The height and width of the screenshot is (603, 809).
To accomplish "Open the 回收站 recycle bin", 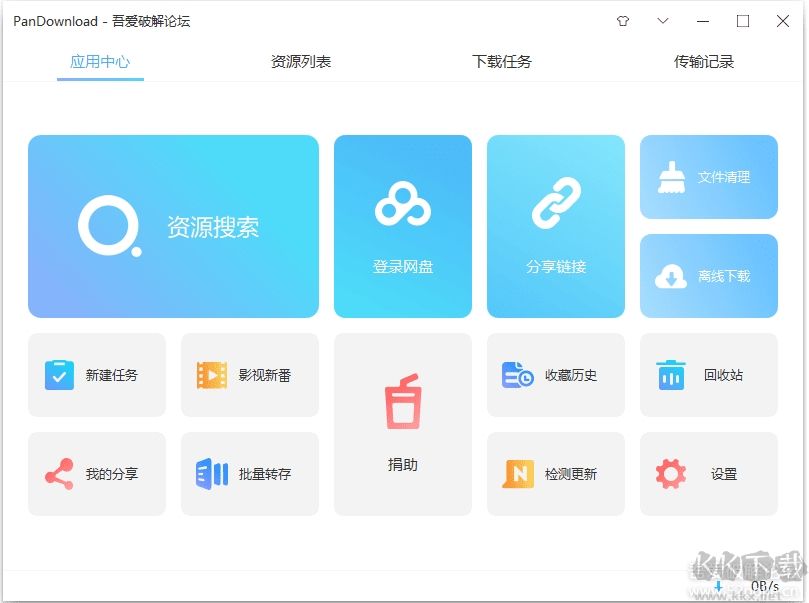I will (x=708, y=375).
